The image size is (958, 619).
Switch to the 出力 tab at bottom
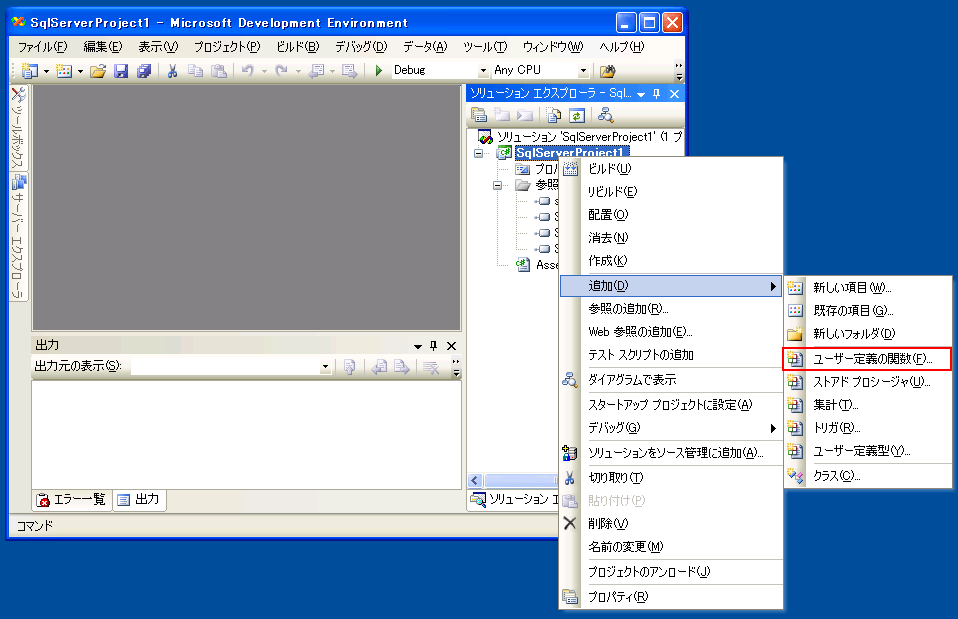coord(139,500)
